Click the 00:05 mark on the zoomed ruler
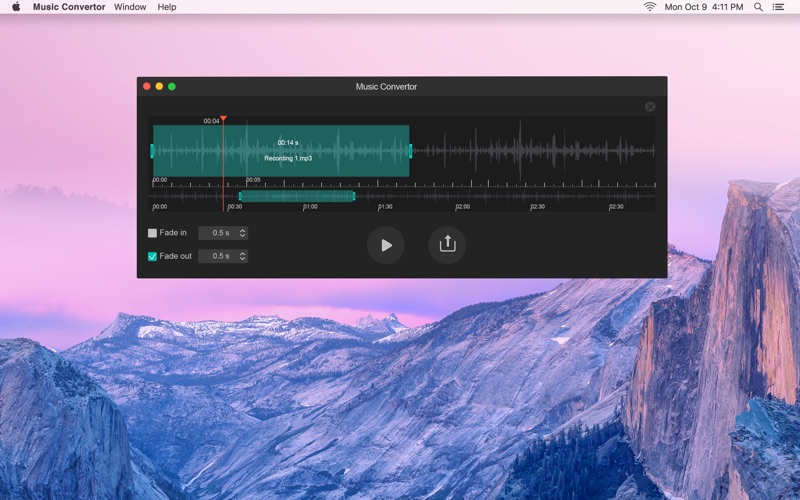 click(253, 180)
